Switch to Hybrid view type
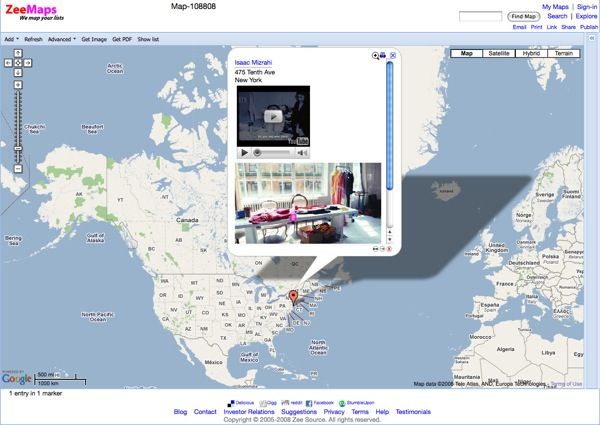This screenshot has width=600, height=425. click(x=531, y=54)
